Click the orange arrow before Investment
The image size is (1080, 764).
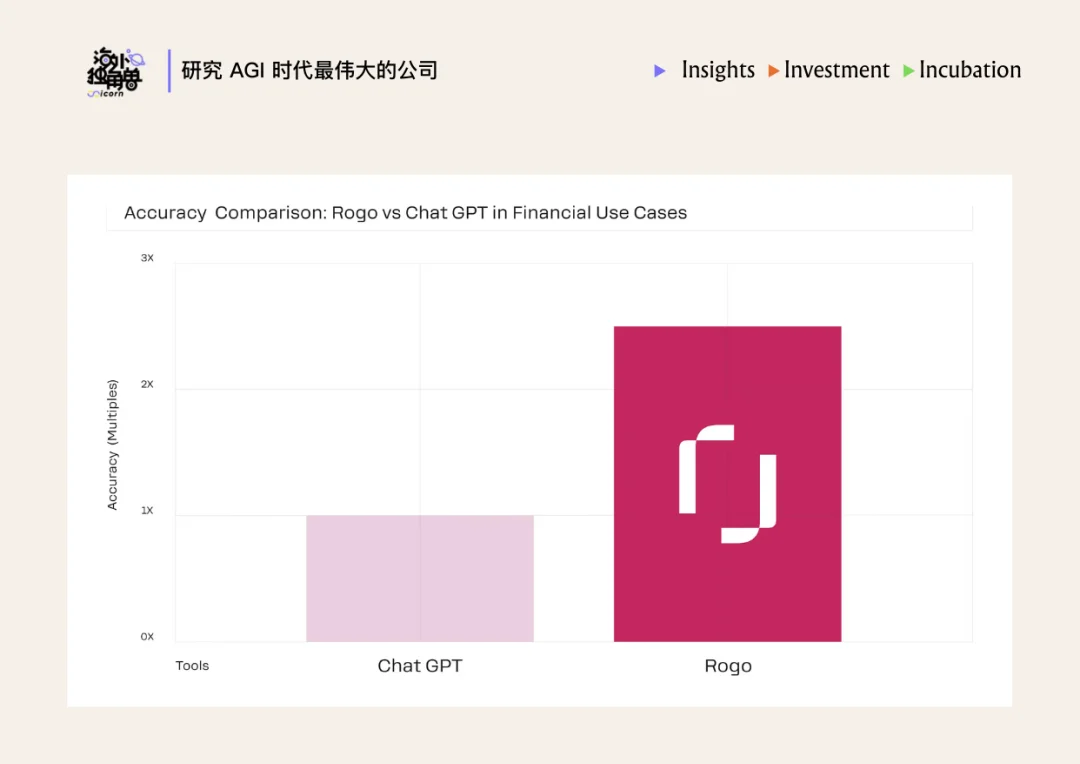point(772,71)
